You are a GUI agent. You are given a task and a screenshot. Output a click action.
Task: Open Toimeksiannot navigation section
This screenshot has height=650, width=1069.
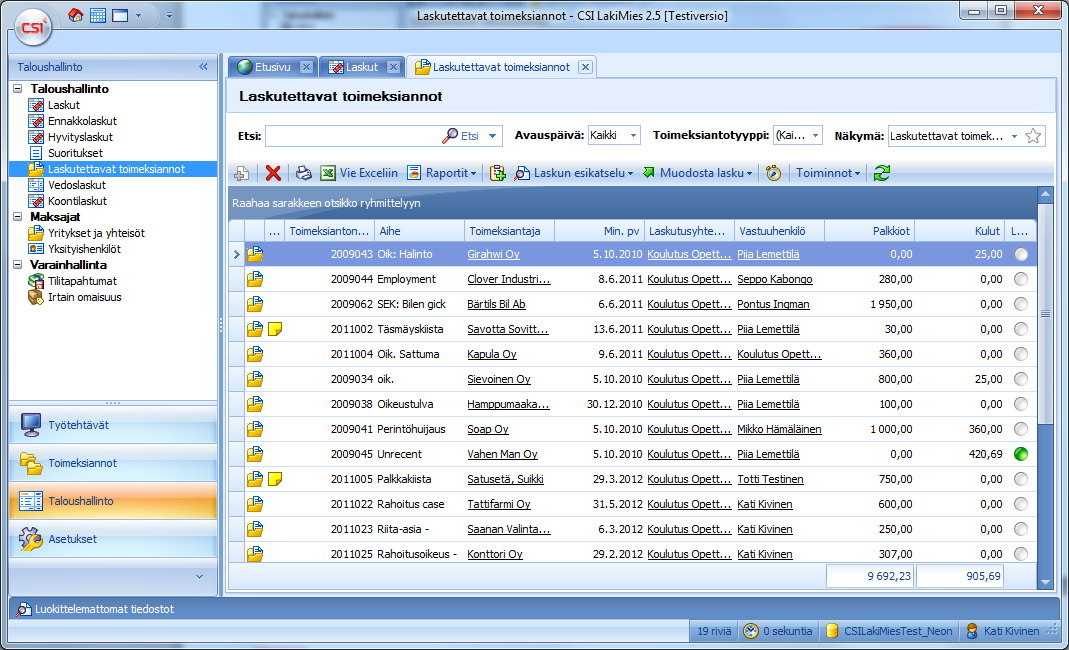[113, 463]
